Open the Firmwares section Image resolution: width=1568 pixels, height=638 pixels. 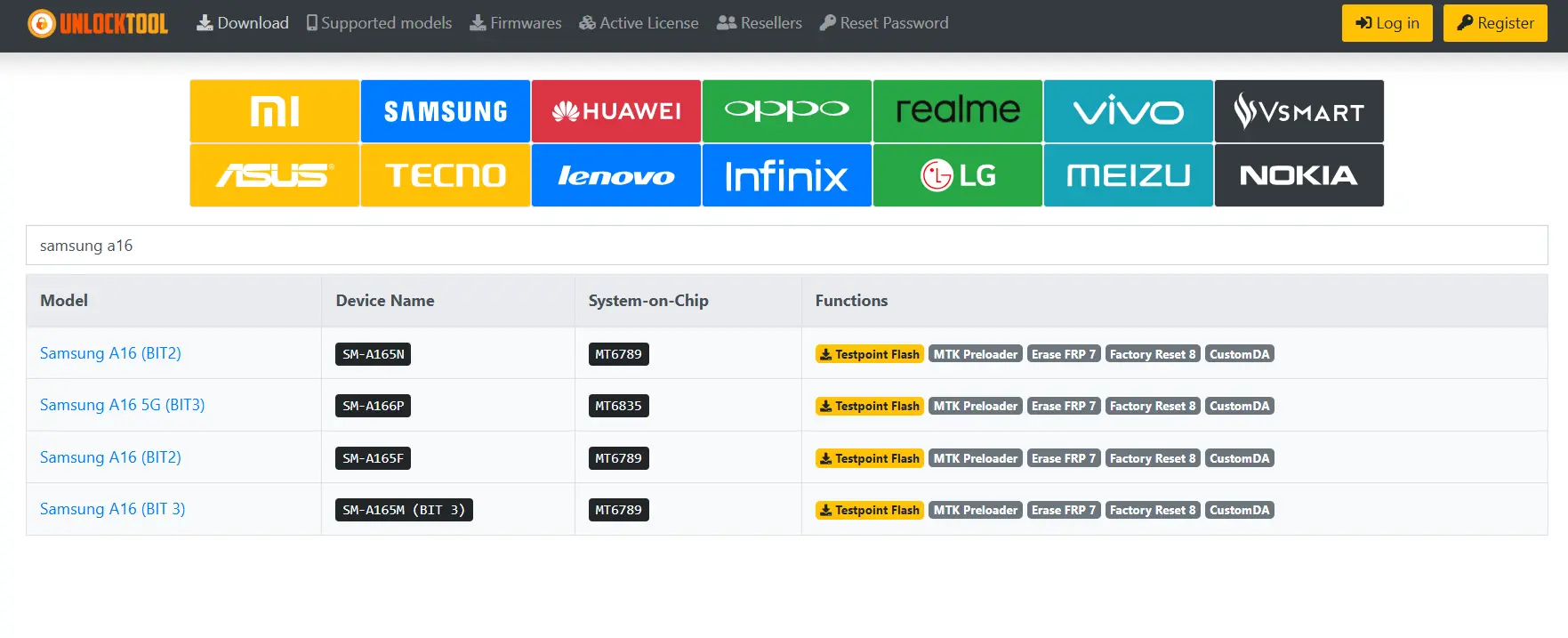tap(516, 23)
